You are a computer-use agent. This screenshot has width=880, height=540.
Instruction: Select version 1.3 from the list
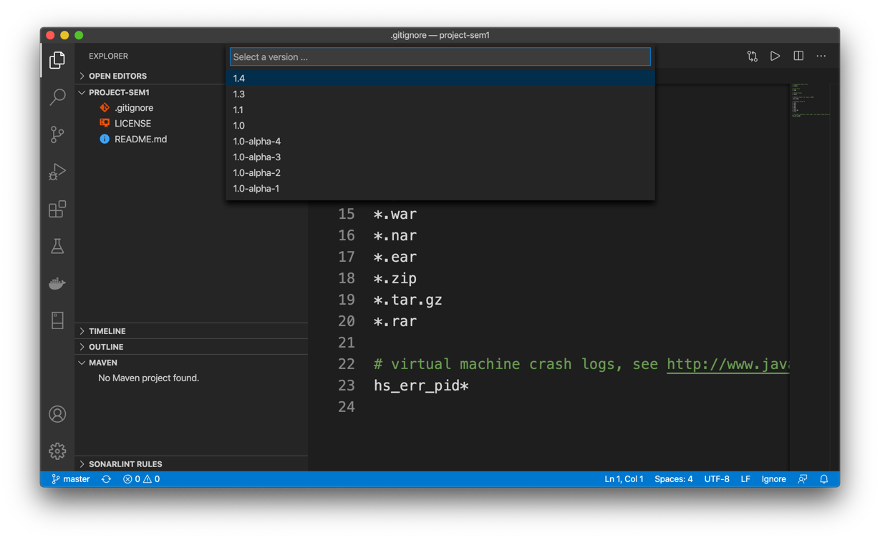coord(440,94)
